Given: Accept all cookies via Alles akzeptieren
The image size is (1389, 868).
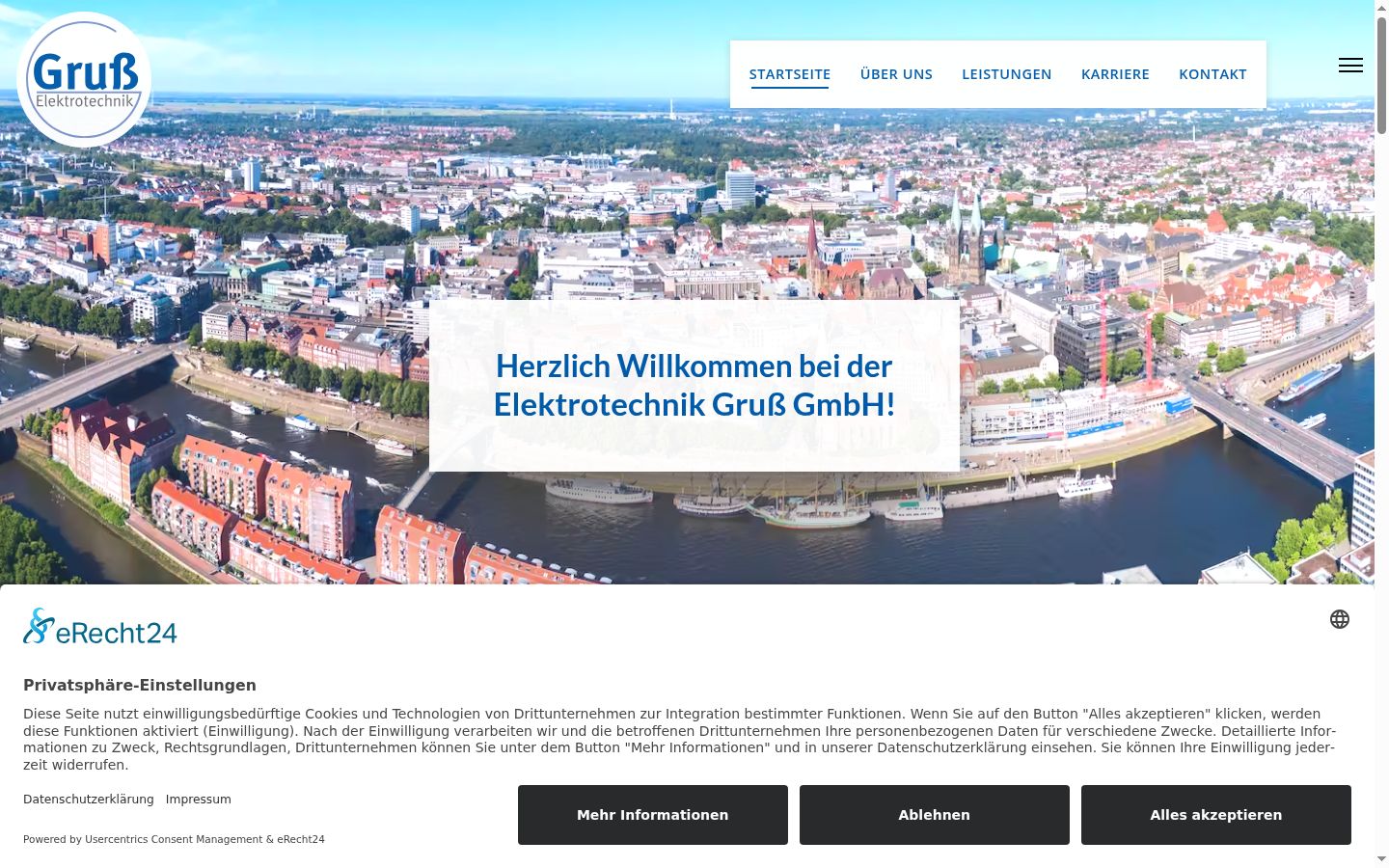Looking at the screenshot, I should click(1216, 815).
